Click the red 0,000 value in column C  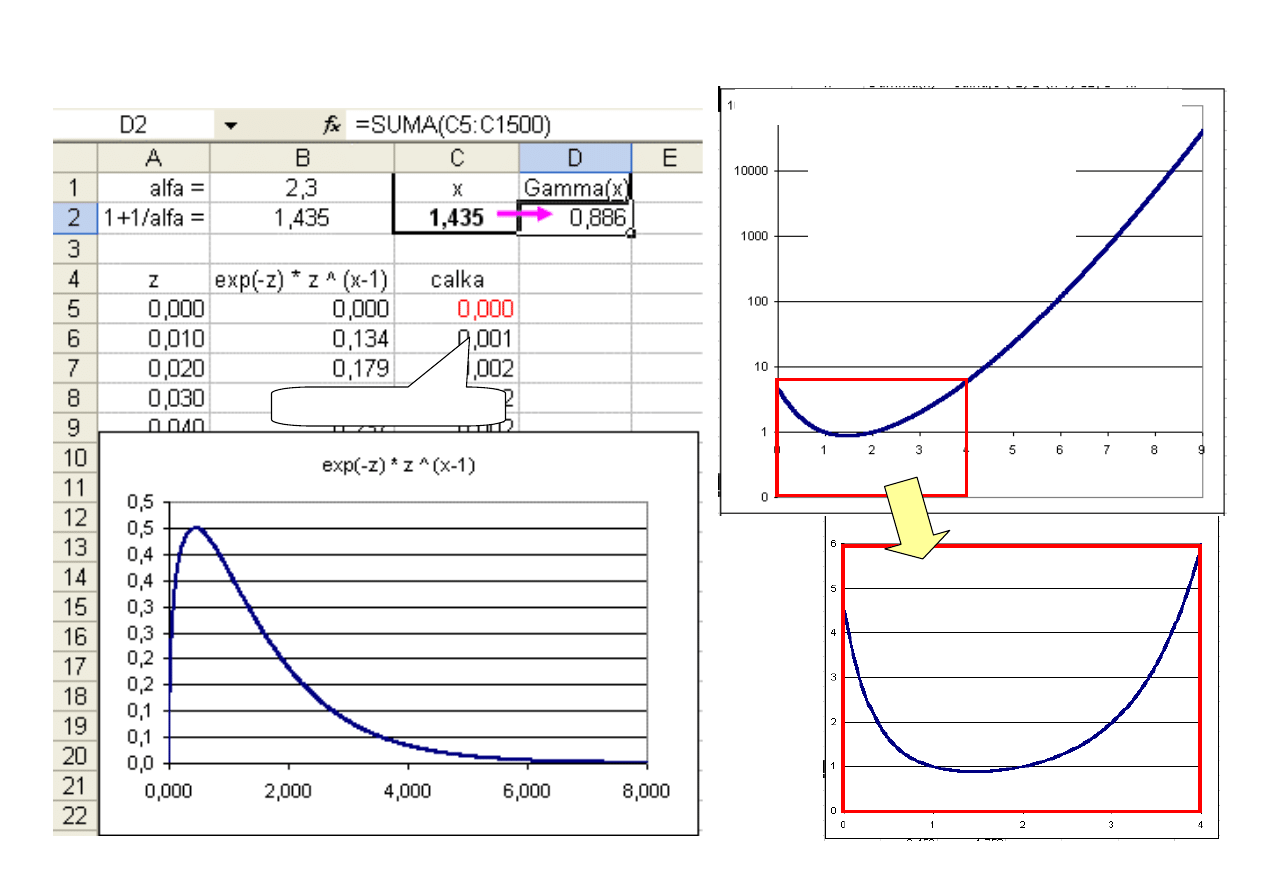tap(456, 307)
